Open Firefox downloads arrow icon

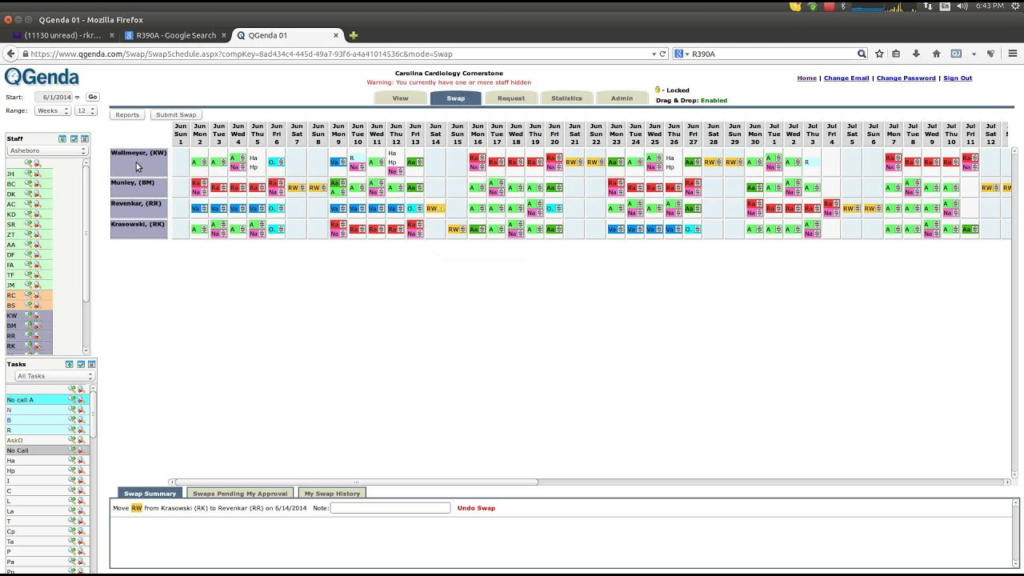tap(916, 54)
